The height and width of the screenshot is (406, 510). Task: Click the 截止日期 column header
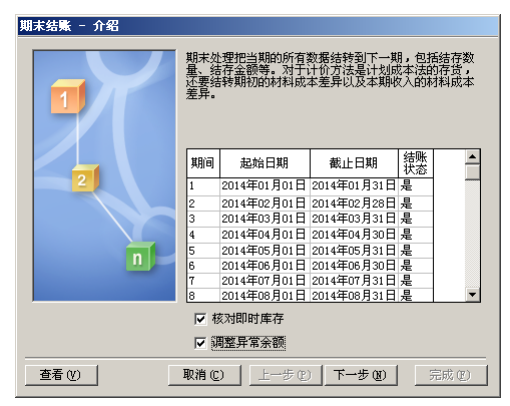click(x=354, y=163)
